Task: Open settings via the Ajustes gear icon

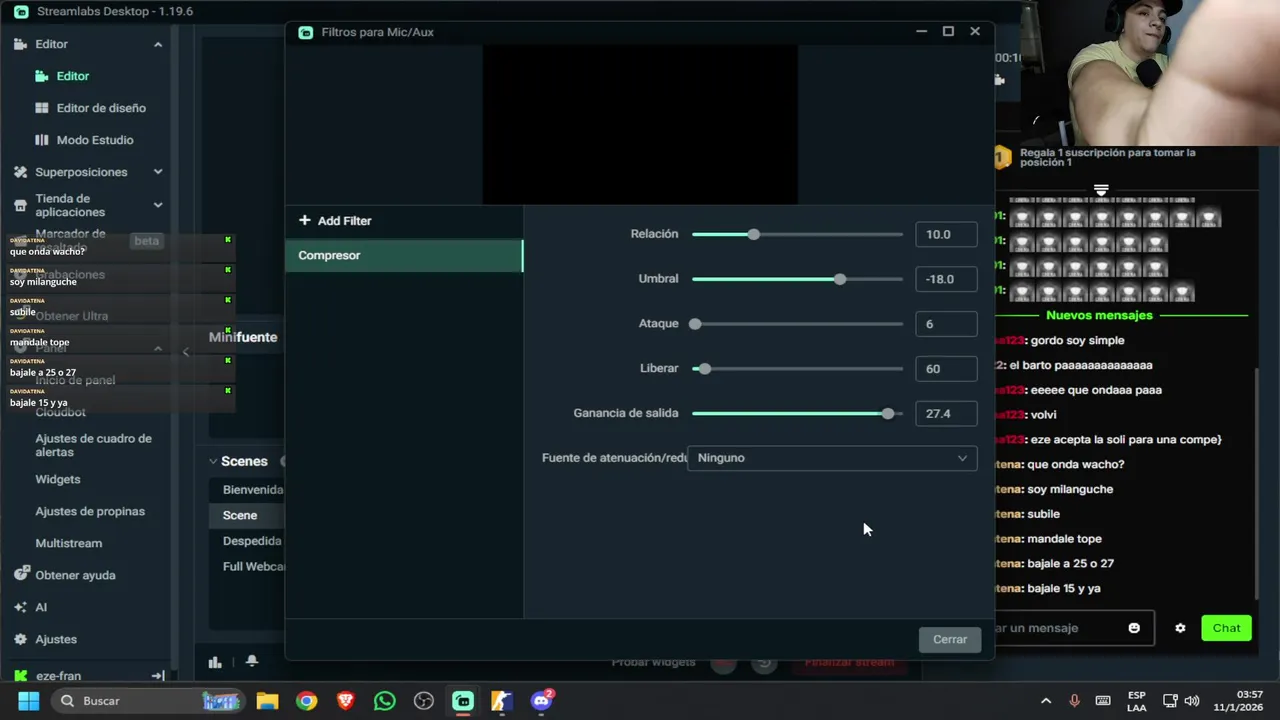Action: pyautogui.click(x=20, y=639)
